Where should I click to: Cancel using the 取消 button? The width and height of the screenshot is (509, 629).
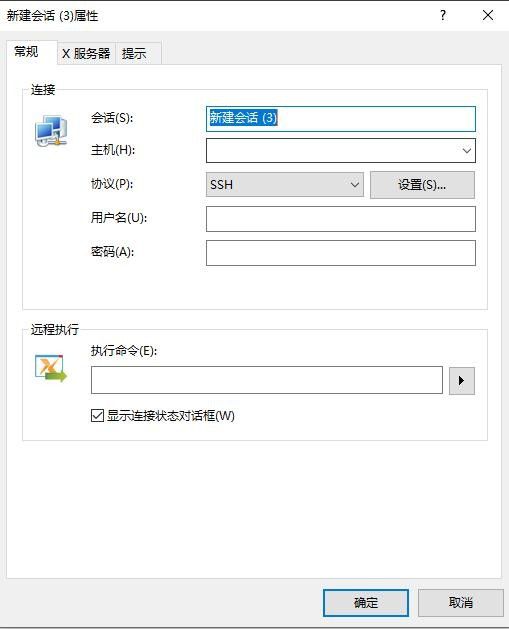pos(460,603)
